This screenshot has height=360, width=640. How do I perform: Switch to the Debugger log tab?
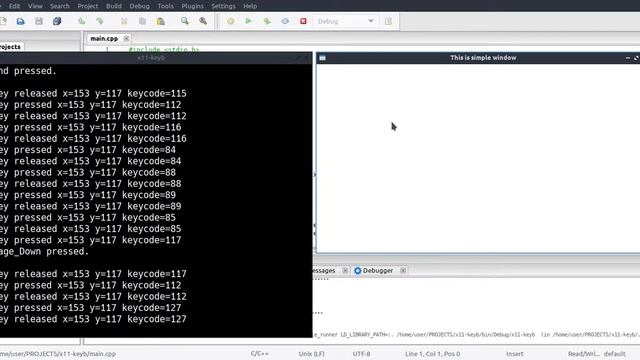coord(378,271)
